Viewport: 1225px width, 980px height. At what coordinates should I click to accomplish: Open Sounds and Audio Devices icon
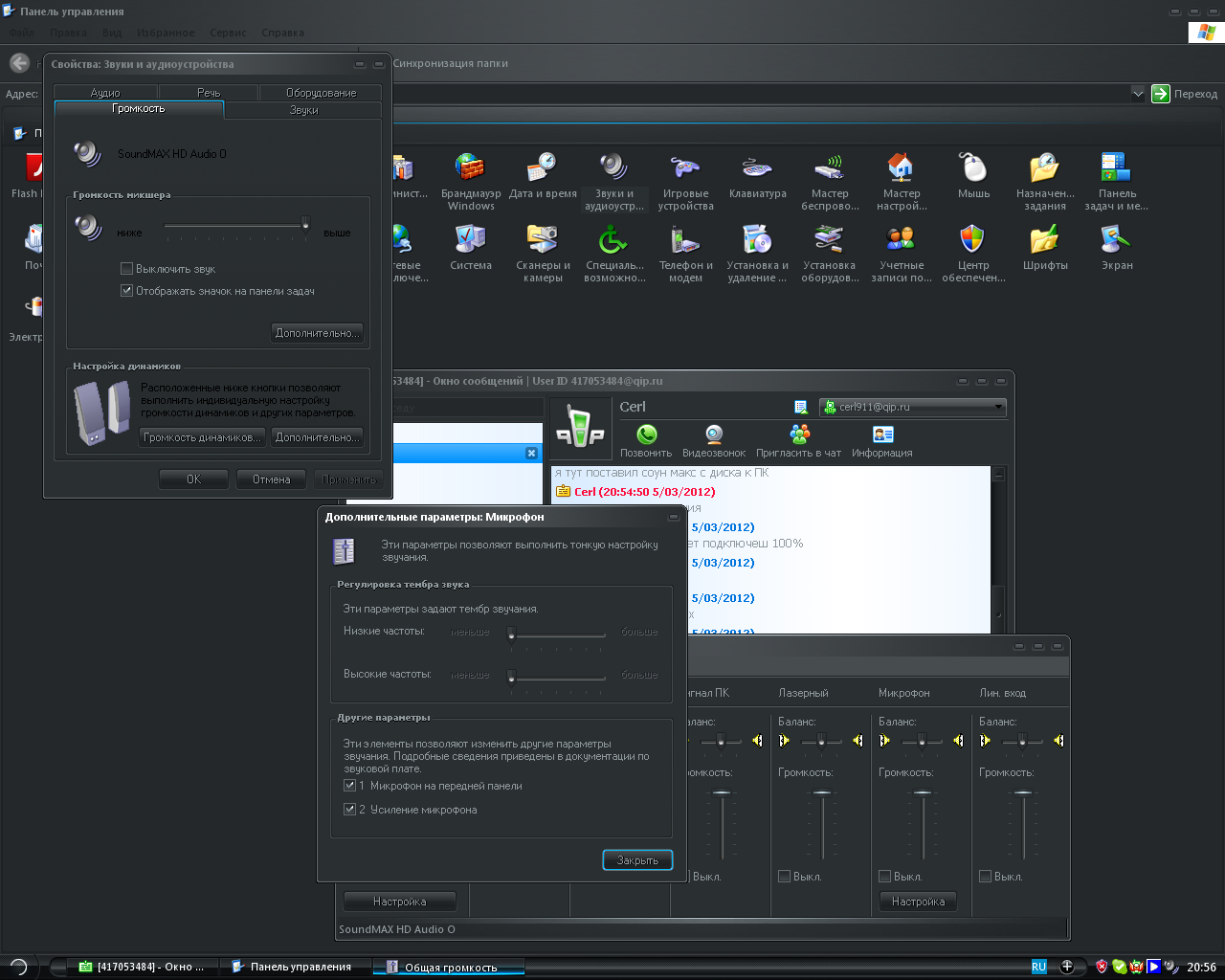pyautogui.click(x=613, y=181)
